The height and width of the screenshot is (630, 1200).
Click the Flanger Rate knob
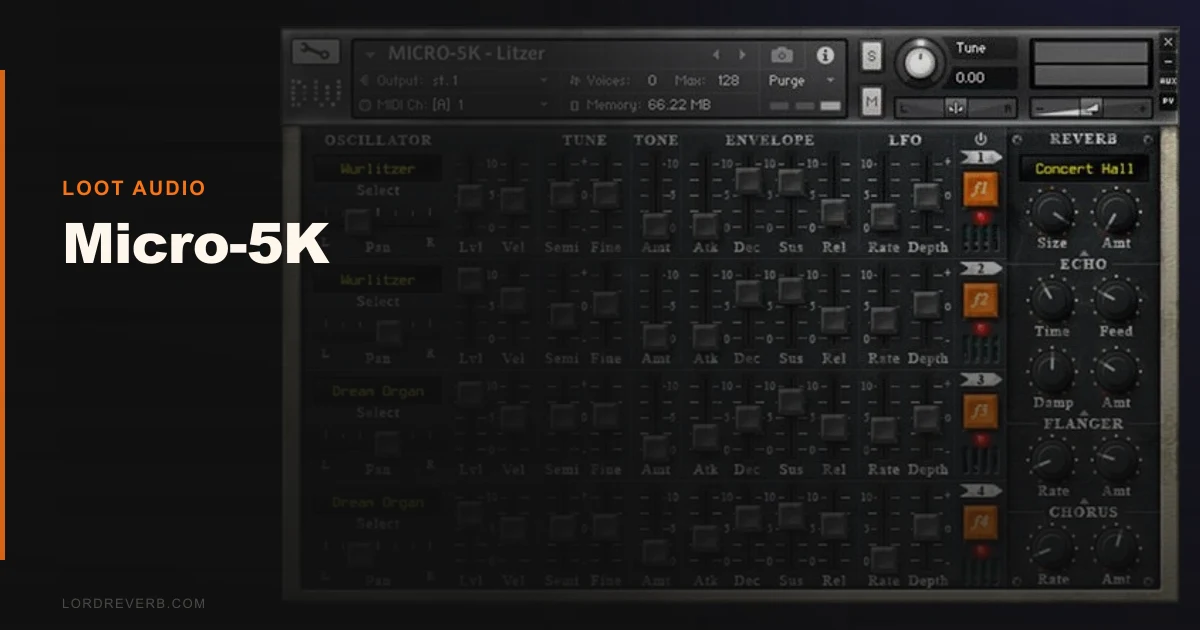click(1052, 459)
